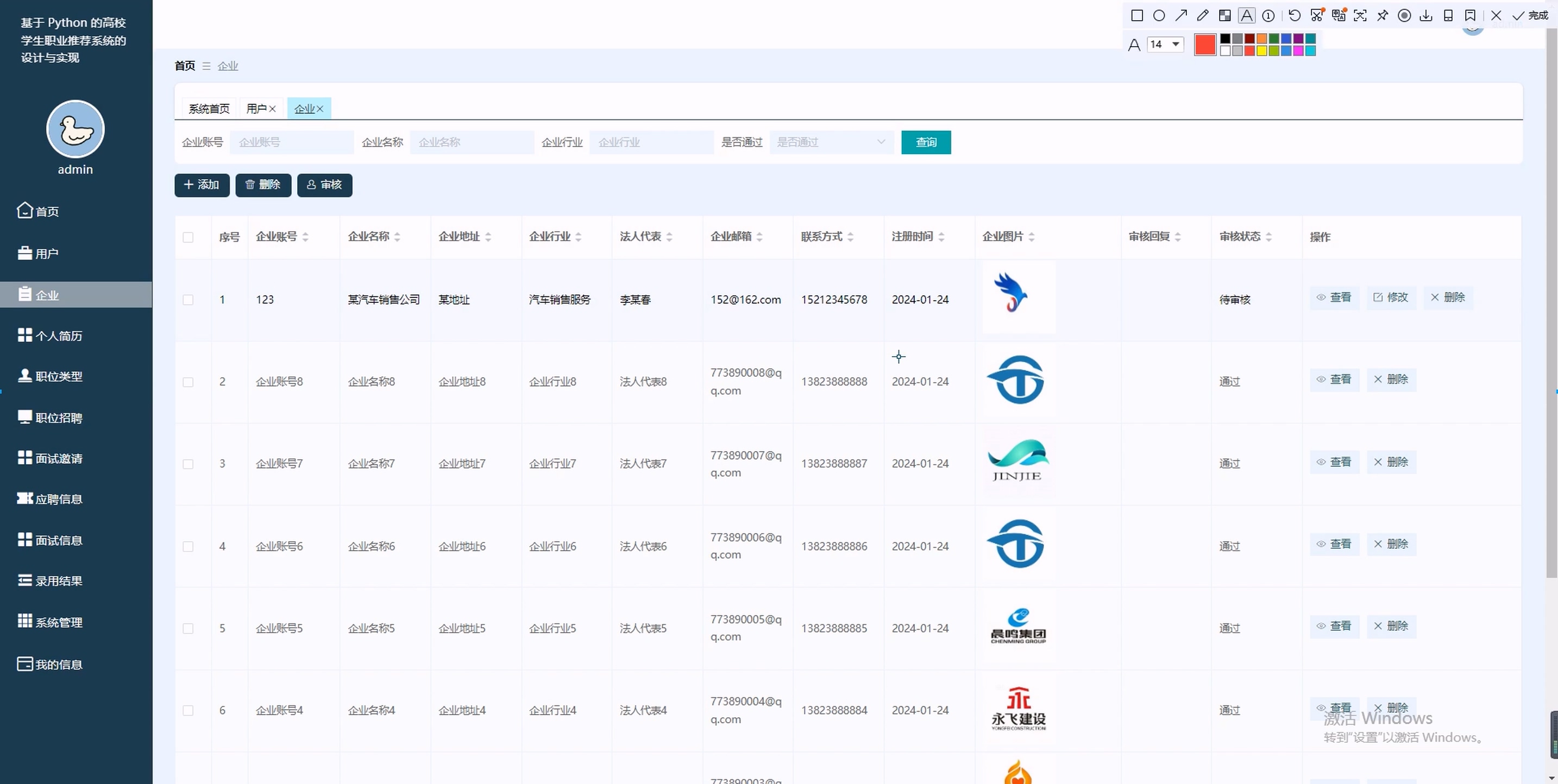Screen dimensions: 1558x784
Task: Focus the 企业行业 search field
Action: point(651,142)
